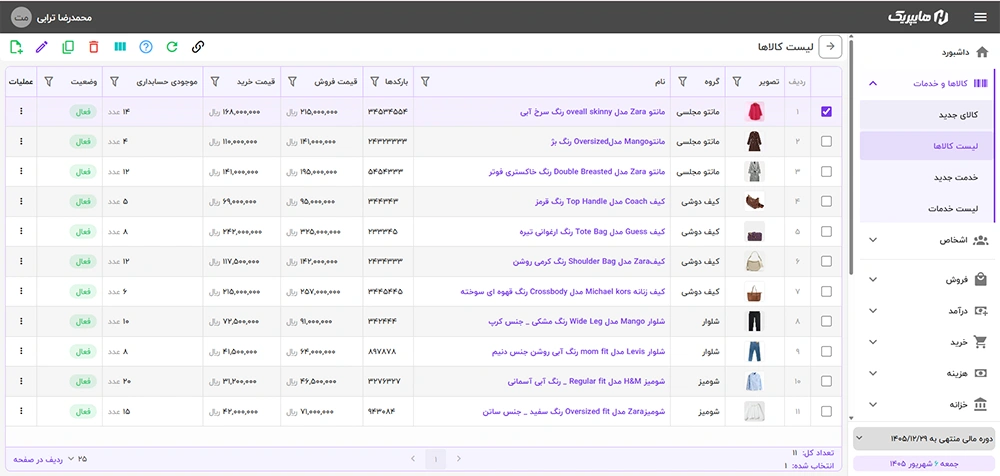This screenshot has width=1000, height=476.
Task: Click the green refresh icon
Action: click(x=172, y=47)
